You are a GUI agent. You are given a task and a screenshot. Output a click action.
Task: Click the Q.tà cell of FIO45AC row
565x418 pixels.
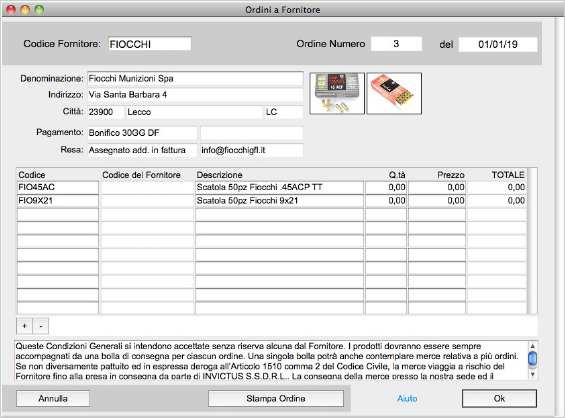(386, 187)
